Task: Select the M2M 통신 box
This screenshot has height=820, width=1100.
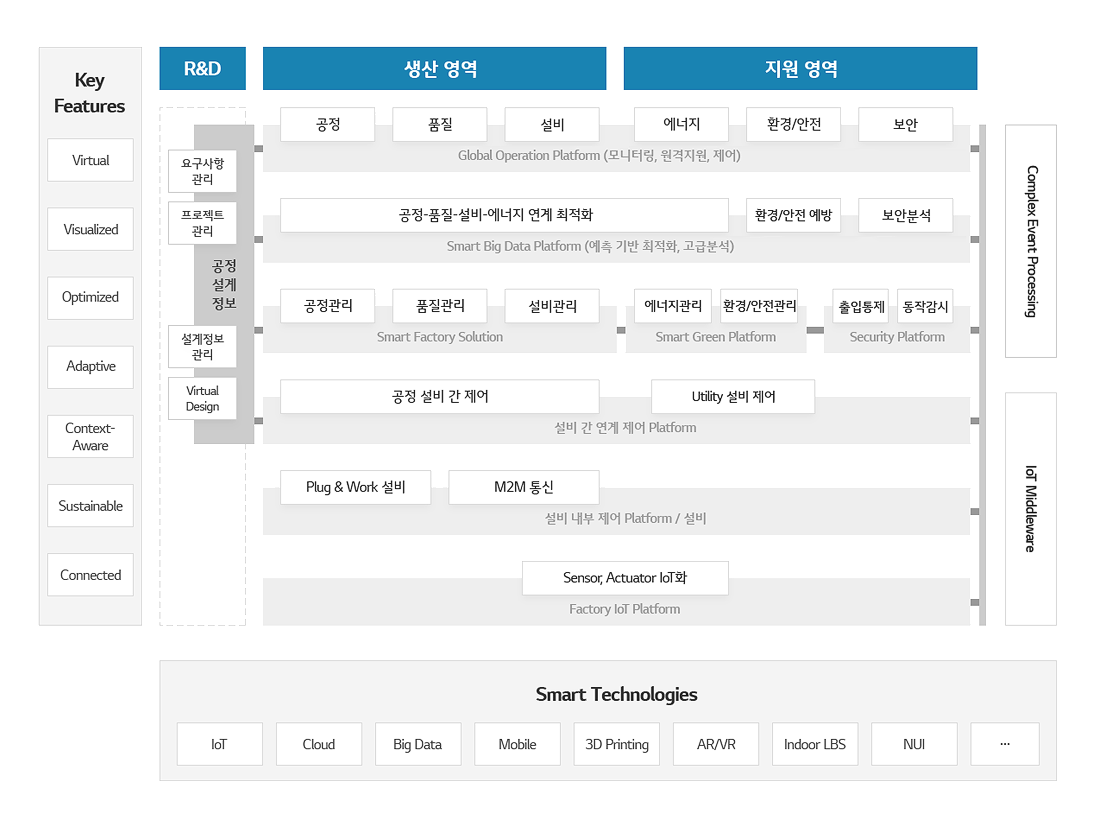Action: (x=523, y=487)
